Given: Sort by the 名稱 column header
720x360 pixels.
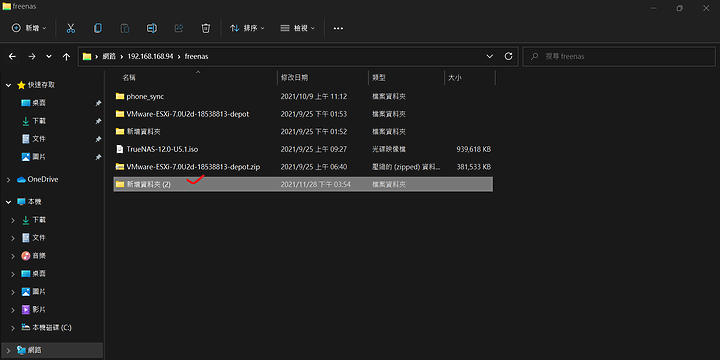Looking at the screenshot, I should point(129,78).
